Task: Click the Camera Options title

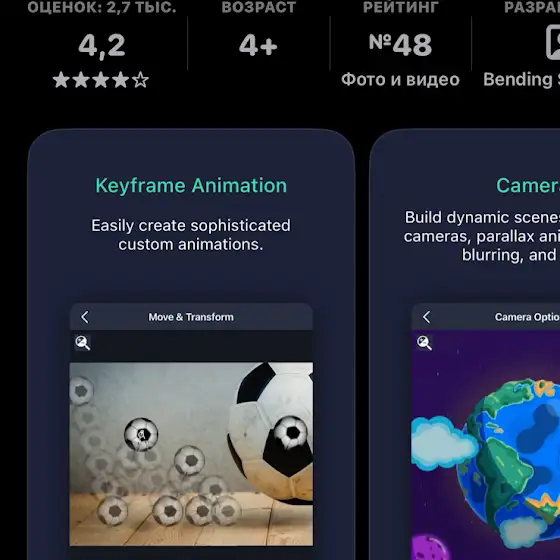Action: pyautogui.click(x=527, y=317)
